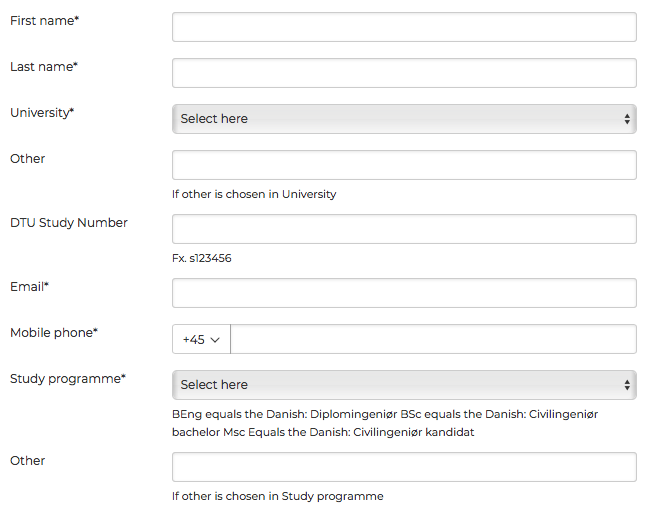
Task: Click the up-down arrows on University select
Action: coord(627,119)
